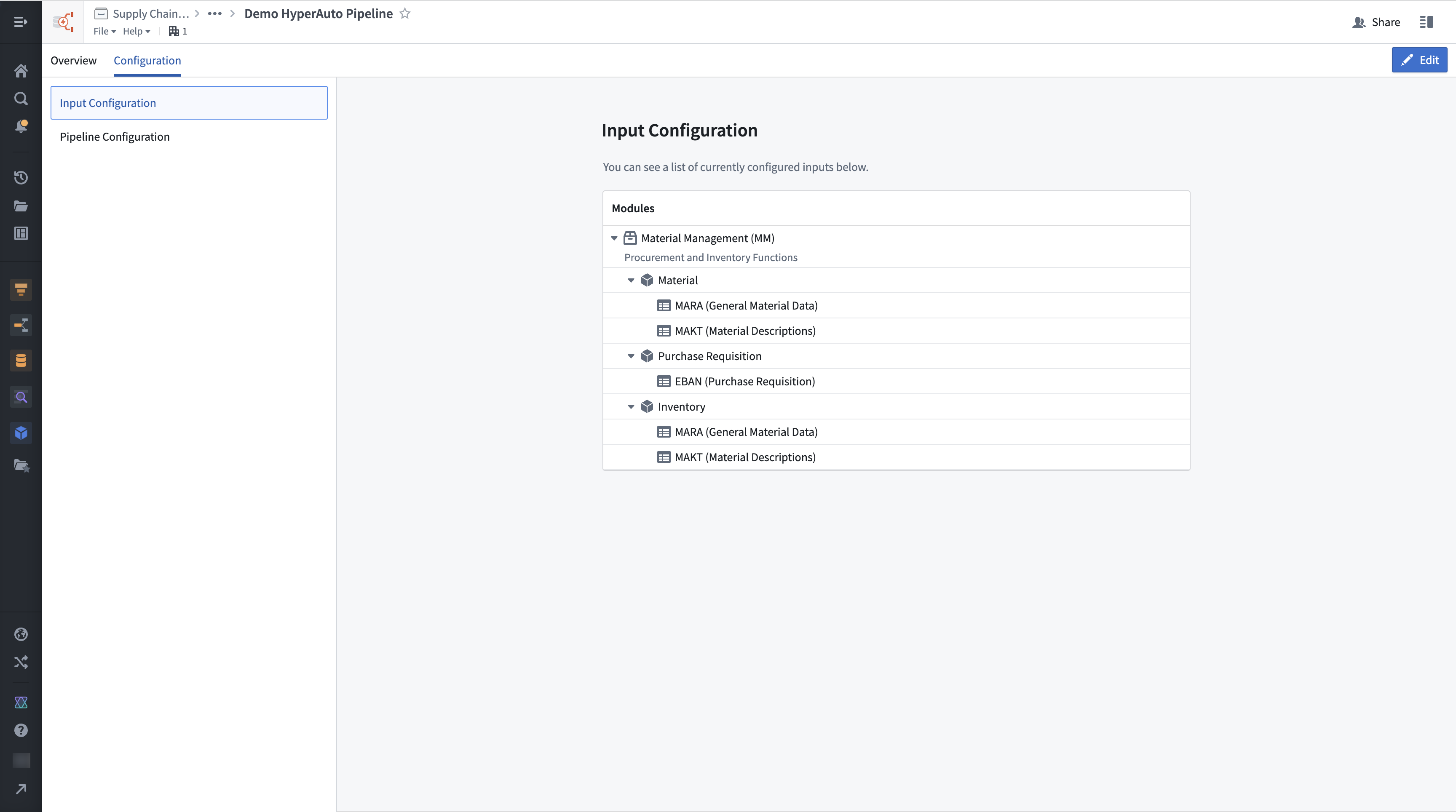
Task: Collapse the Purchase Requisition node
Action: (631, 356)
